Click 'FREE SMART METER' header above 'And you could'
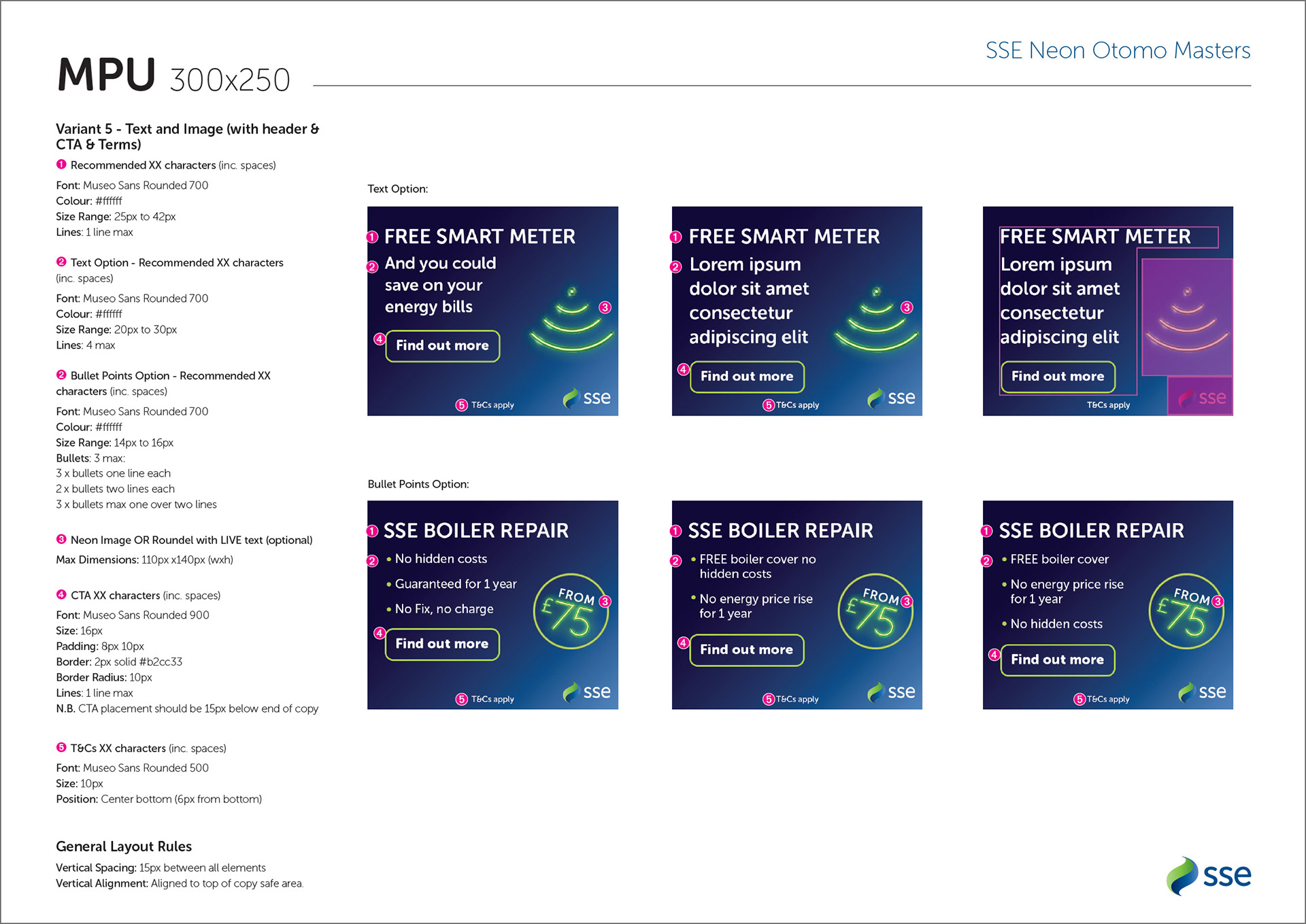The width and height of the screenshot is (1306, 924). (480, 237)
